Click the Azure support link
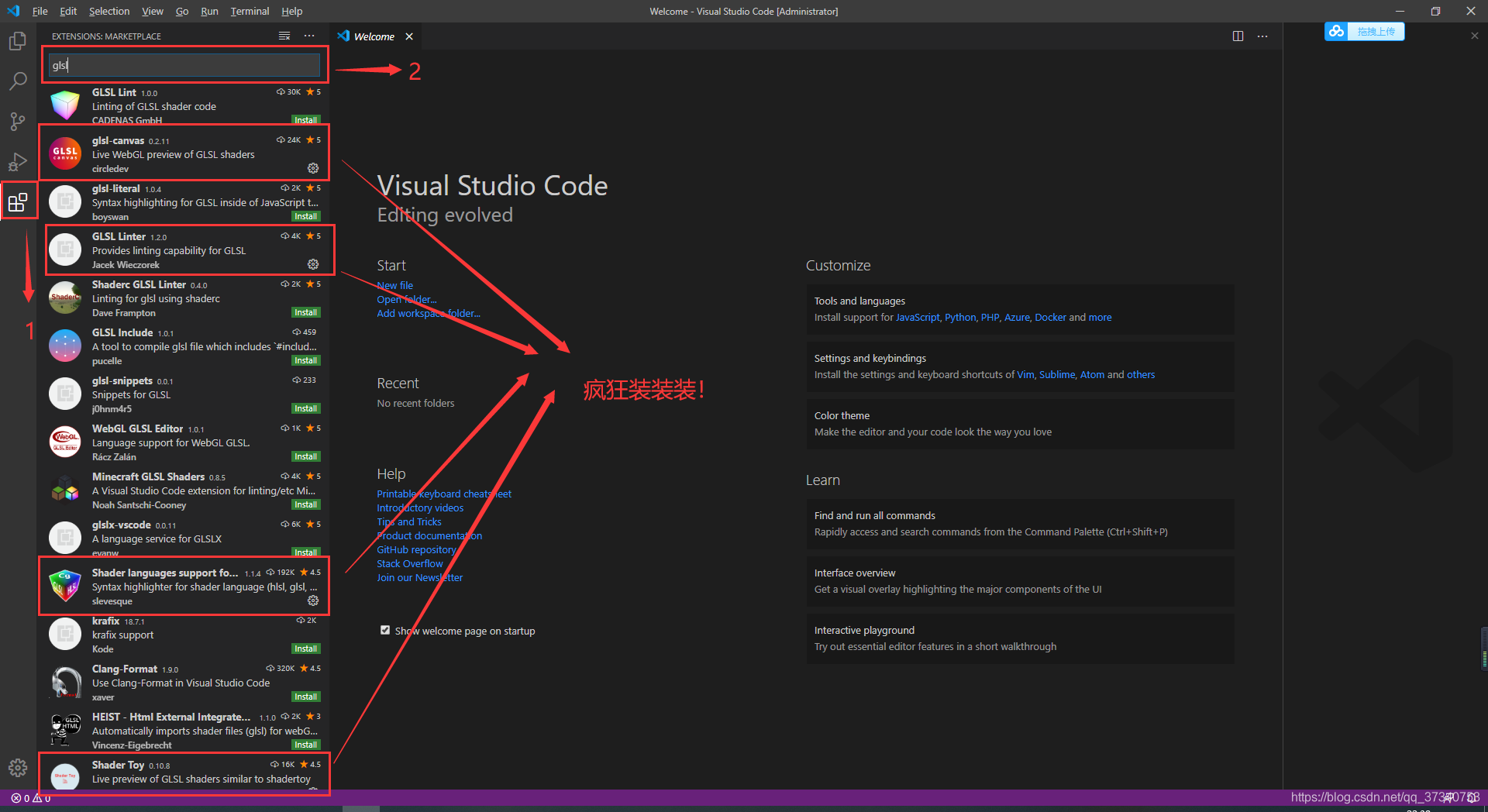 coord(1017,317)
